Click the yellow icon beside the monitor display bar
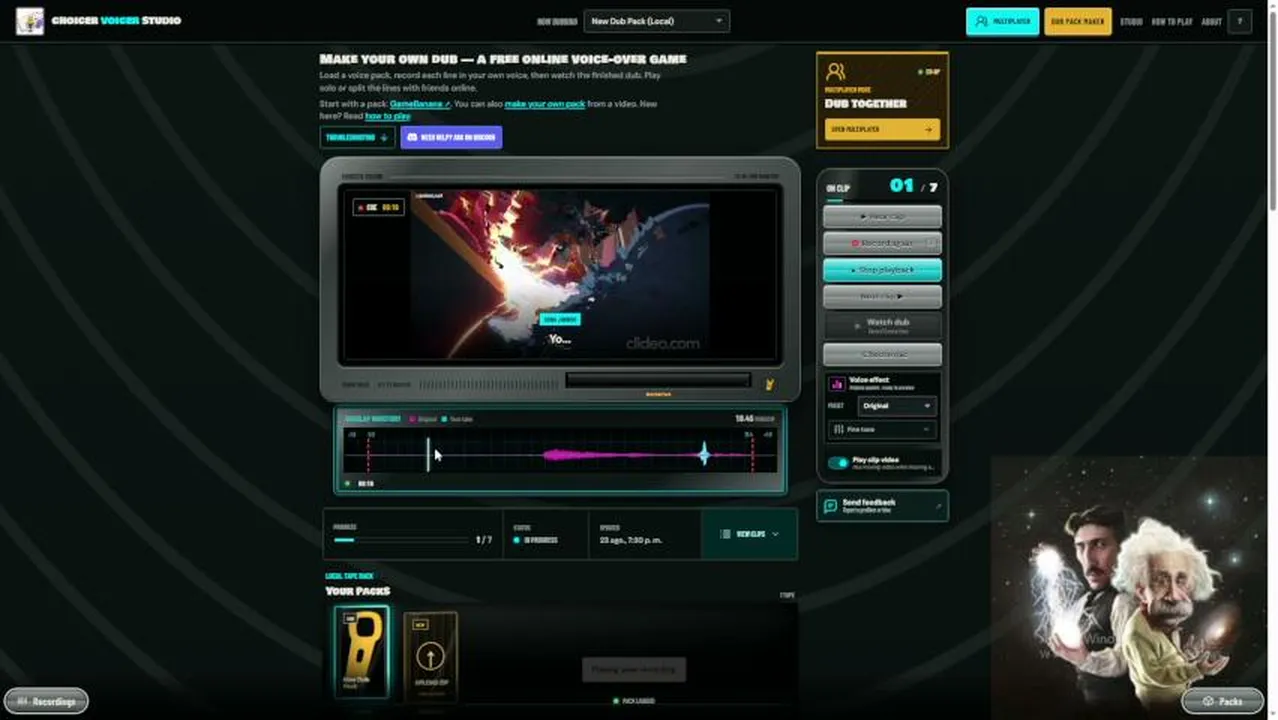The height and width of the screenshot is (720, 1278). (x=770, y=384)
